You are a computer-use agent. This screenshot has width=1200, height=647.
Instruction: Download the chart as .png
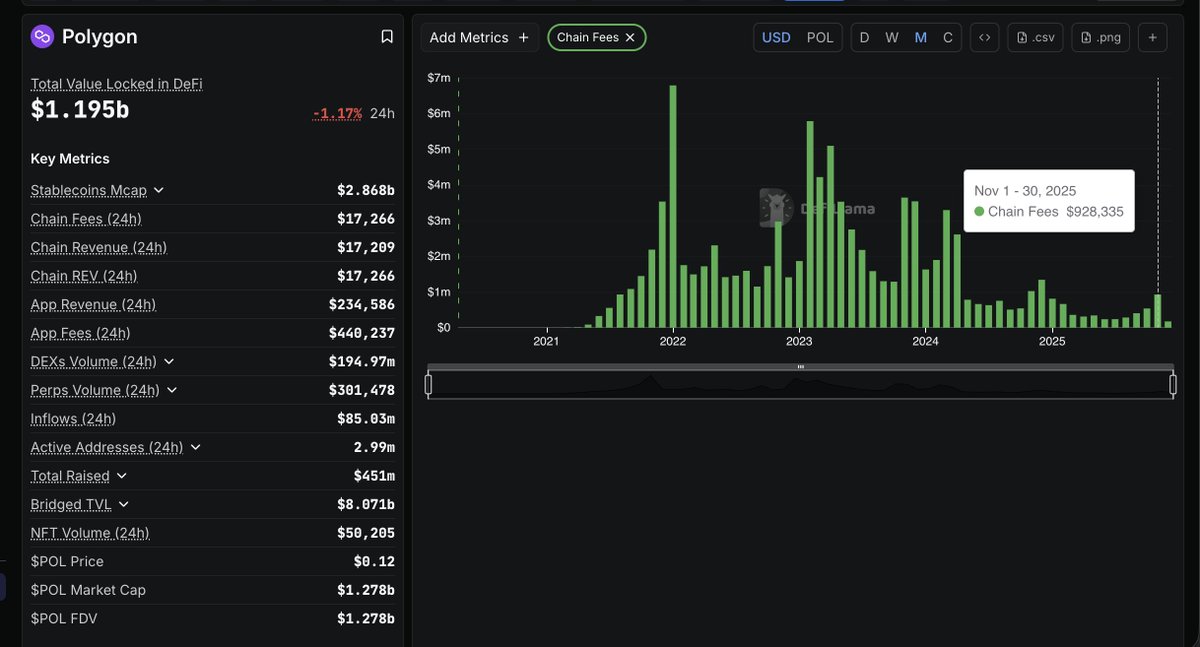coord(1100,37)
